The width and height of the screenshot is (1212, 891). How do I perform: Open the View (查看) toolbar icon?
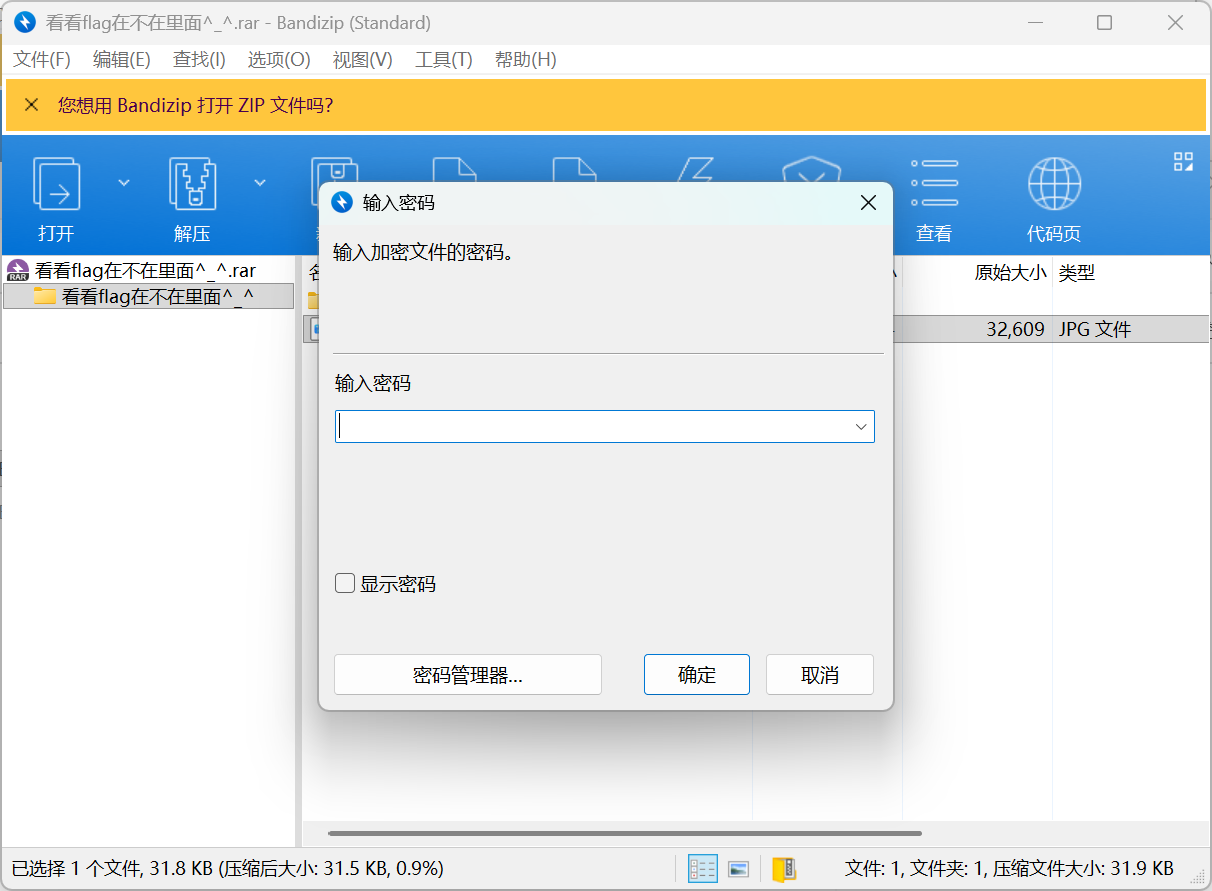934,184
